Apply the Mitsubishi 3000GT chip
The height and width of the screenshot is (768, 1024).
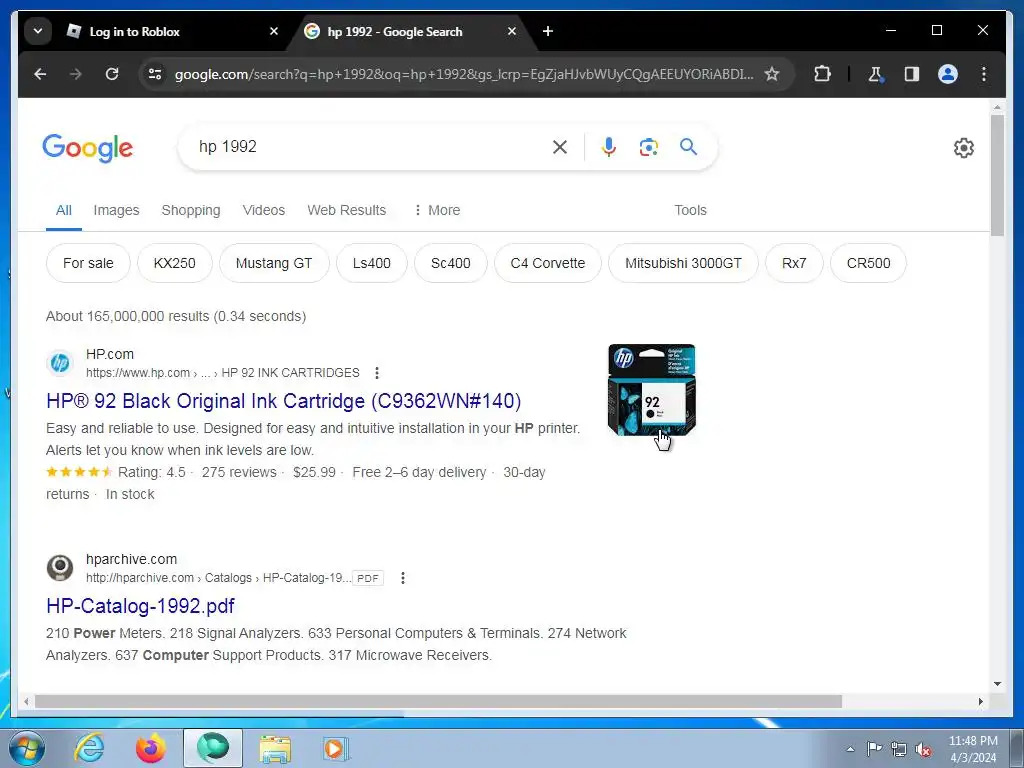point(683,263)
